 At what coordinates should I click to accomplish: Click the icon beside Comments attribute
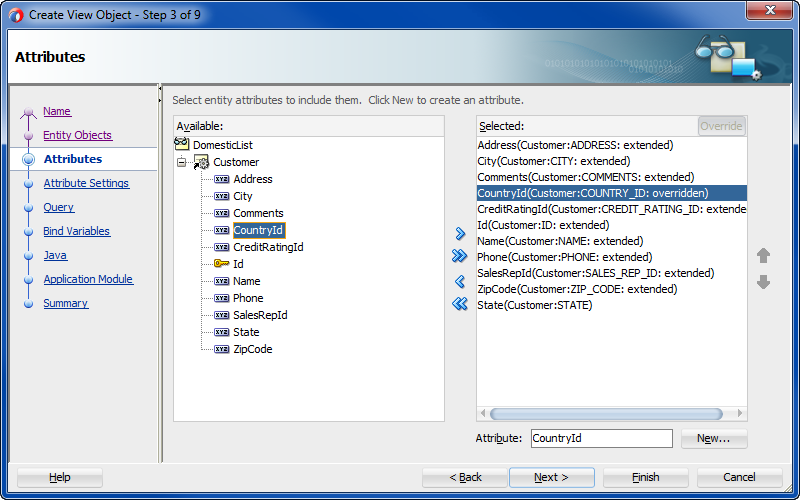[x=221, y=213]
